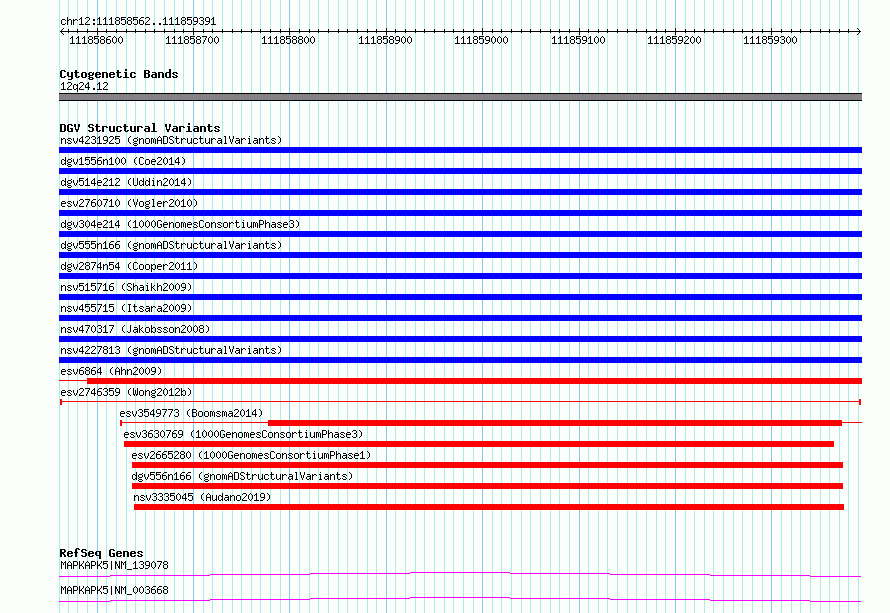Click ruler position 111858600
This screenshot has height=613, width=890.
point(96,40)
